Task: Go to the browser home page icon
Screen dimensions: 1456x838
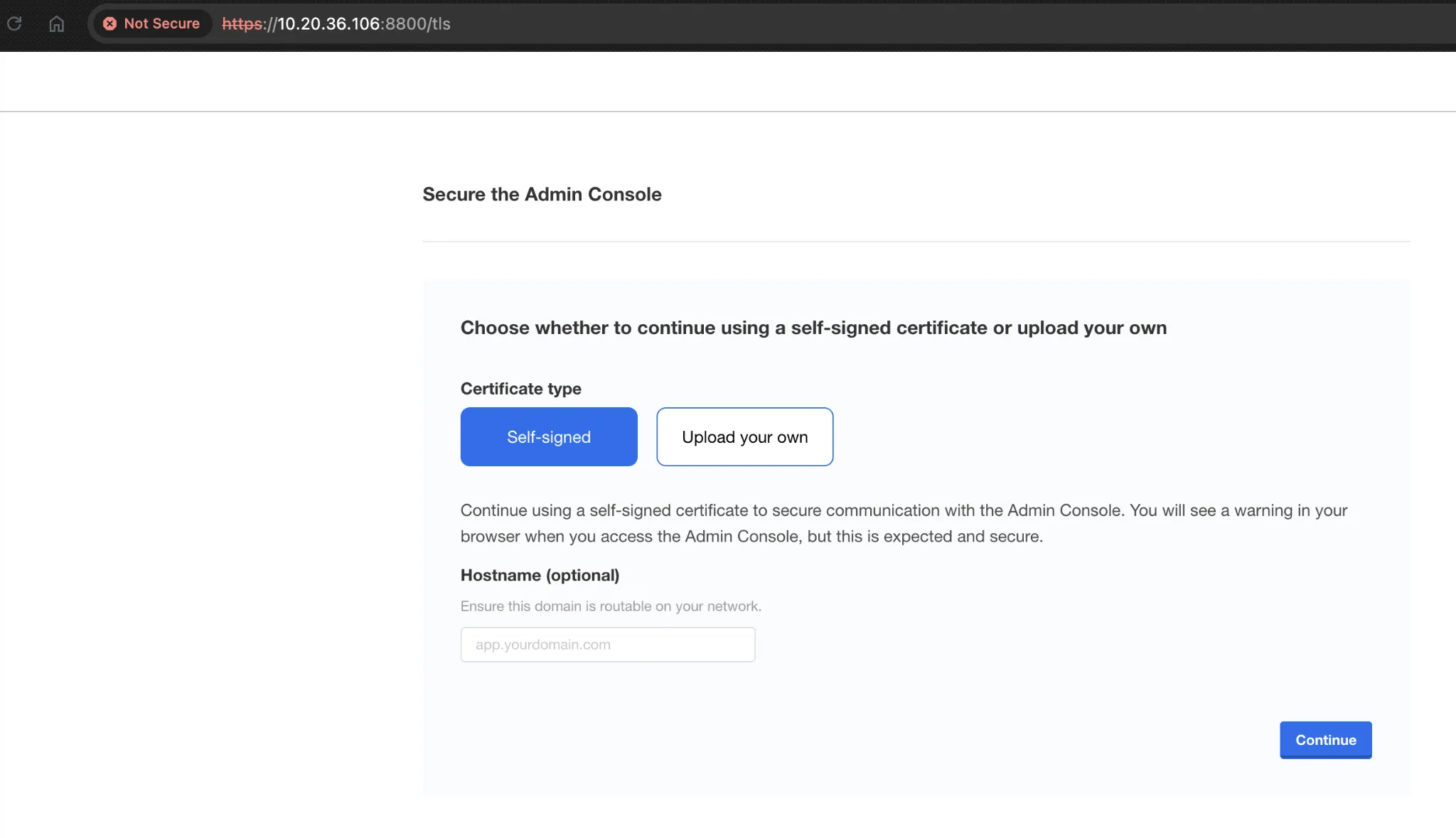Action: 57,23
